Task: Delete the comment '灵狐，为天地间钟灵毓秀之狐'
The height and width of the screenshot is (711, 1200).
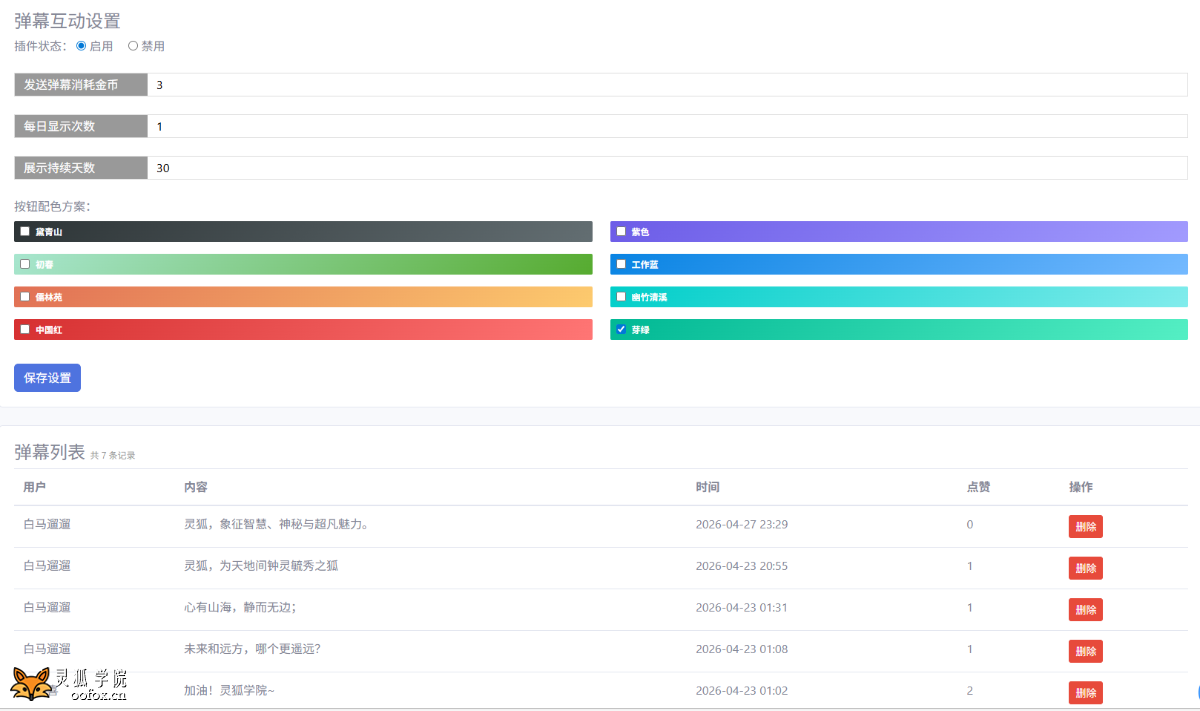Action: tap(1085, 568)
